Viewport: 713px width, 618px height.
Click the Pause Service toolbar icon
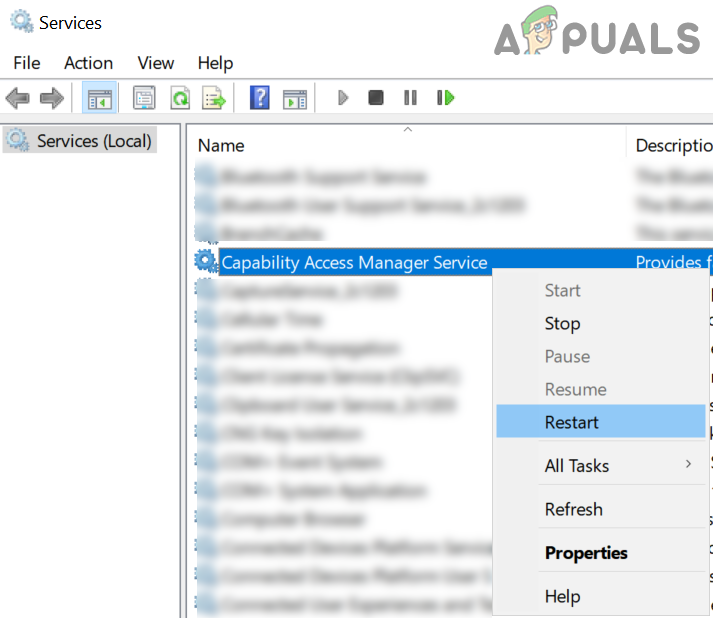[x=410, y=97]
